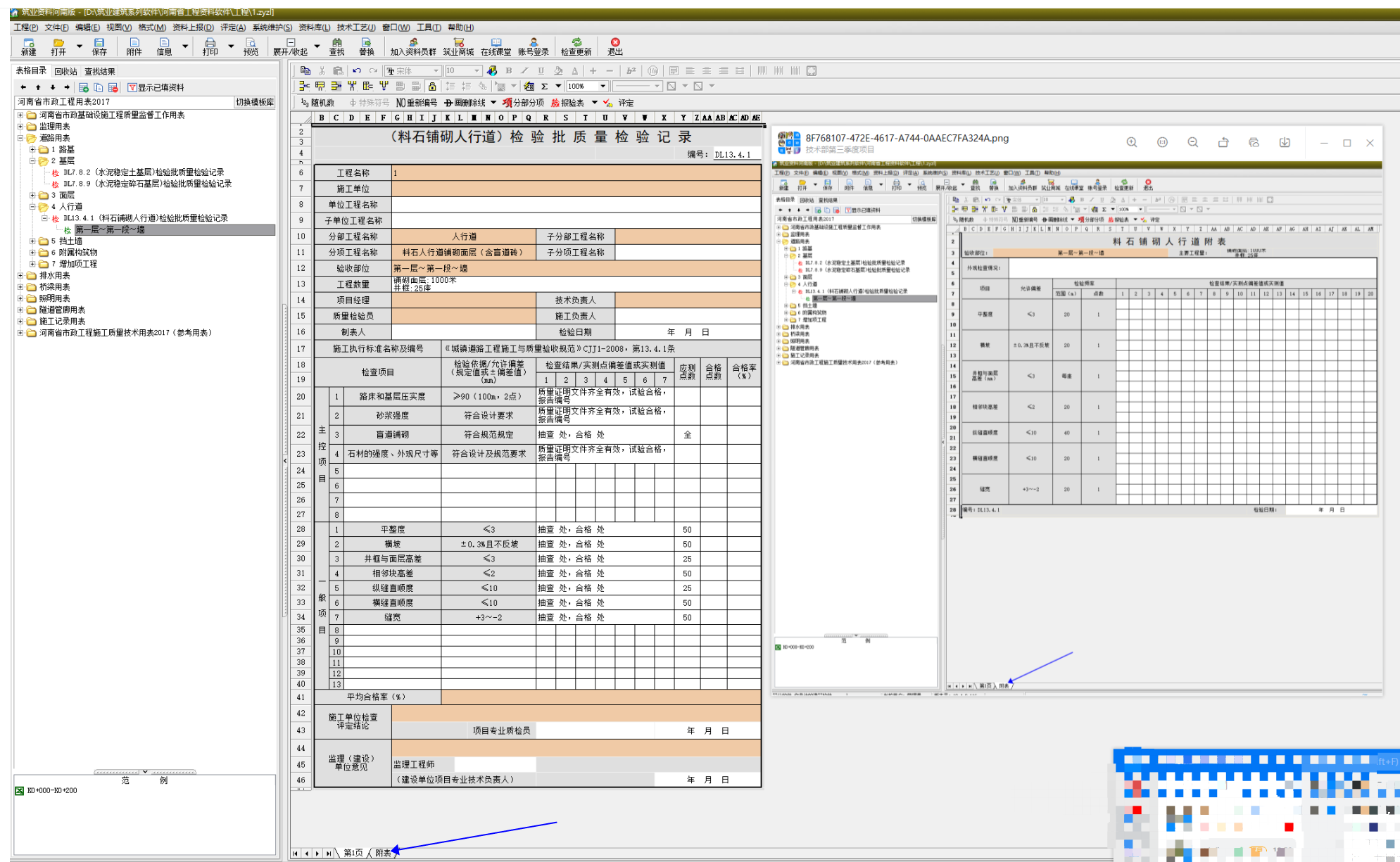
Task: Switch to the 查找结果 tab
Action: [100, 71]
